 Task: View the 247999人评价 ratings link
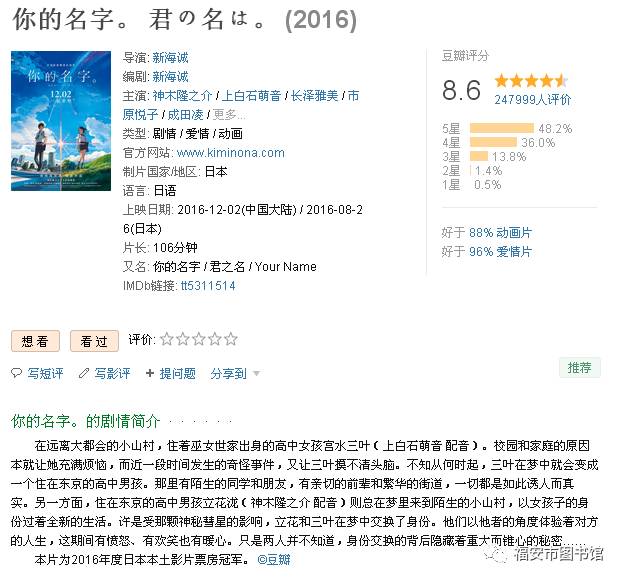point(533,100)
